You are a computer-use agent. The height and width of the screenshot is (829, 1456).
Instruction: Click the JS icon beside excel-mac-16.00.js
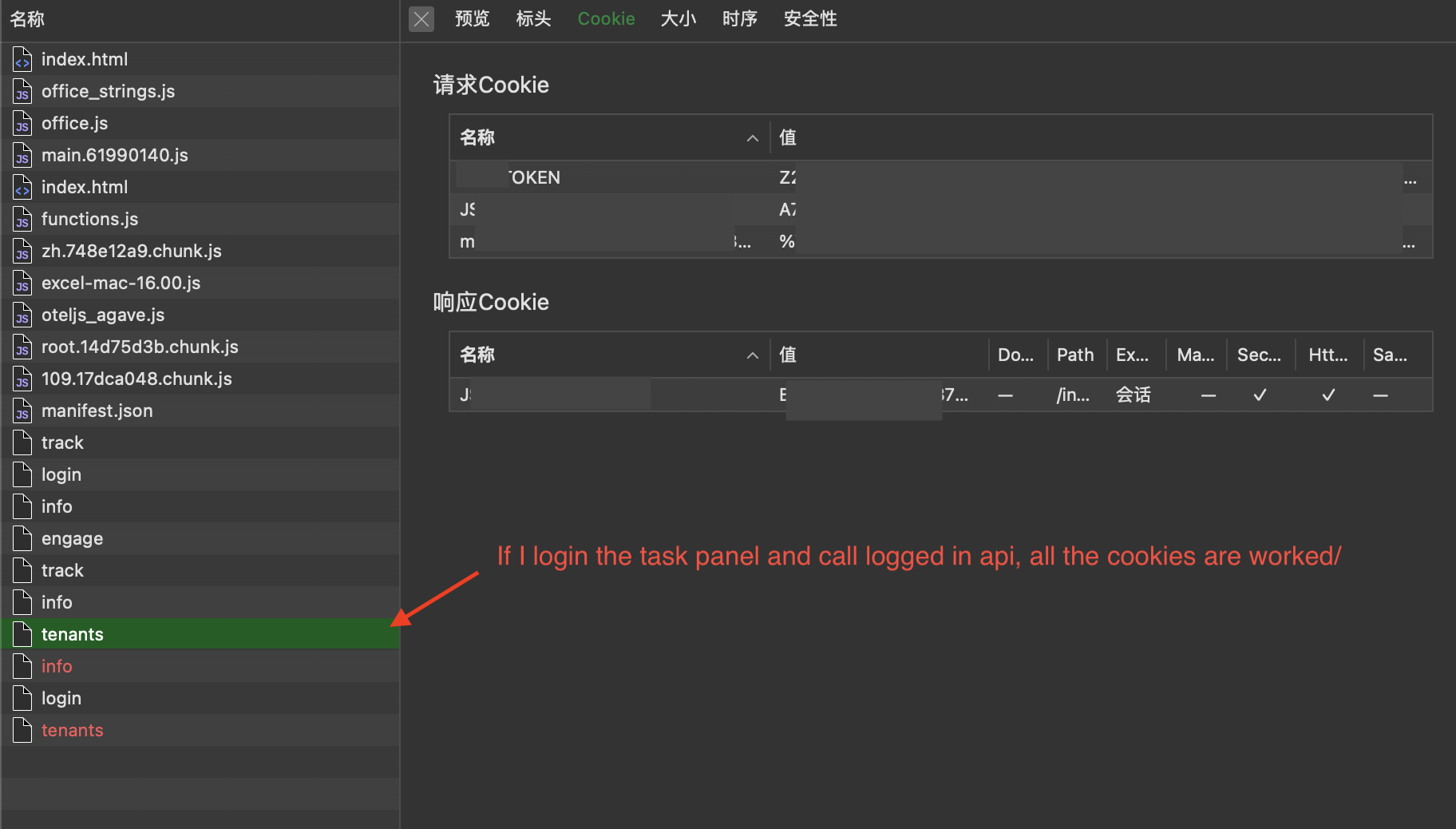22,283
